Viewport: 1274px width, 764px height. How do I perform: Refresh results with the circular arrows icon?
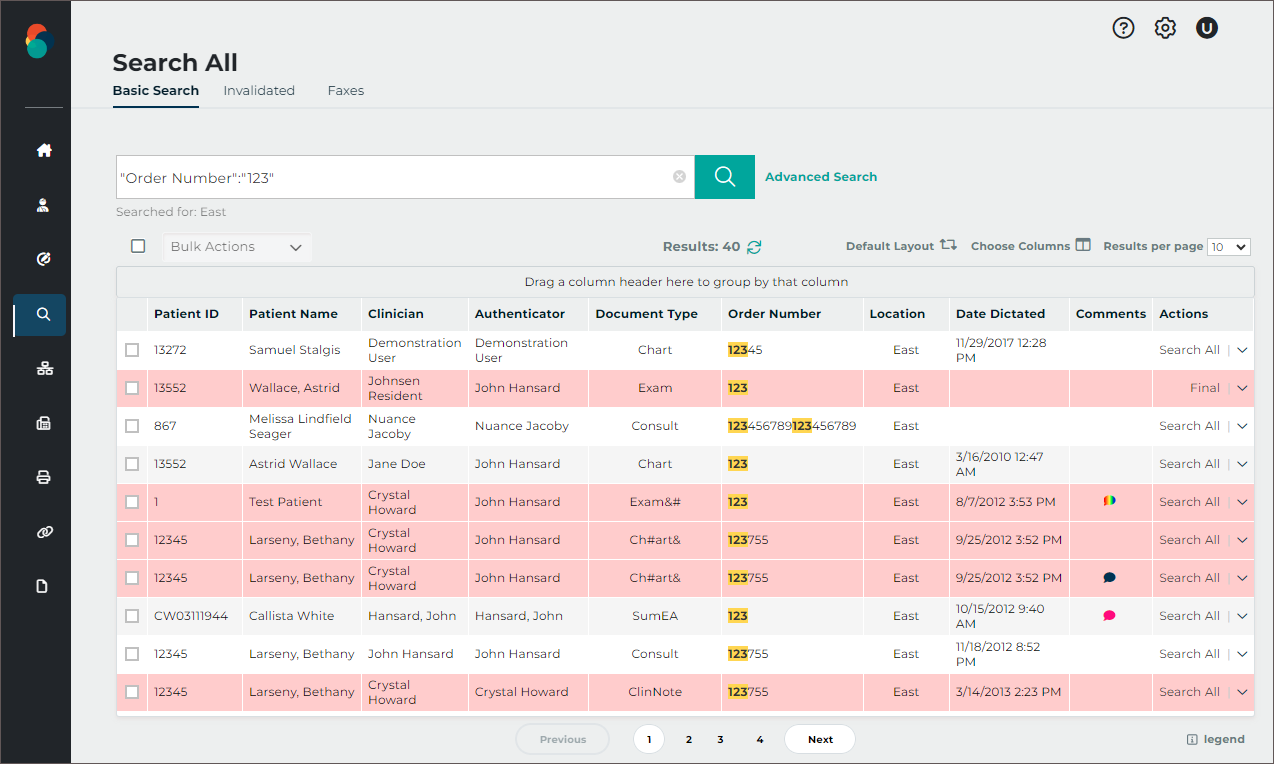click(755, 247)
